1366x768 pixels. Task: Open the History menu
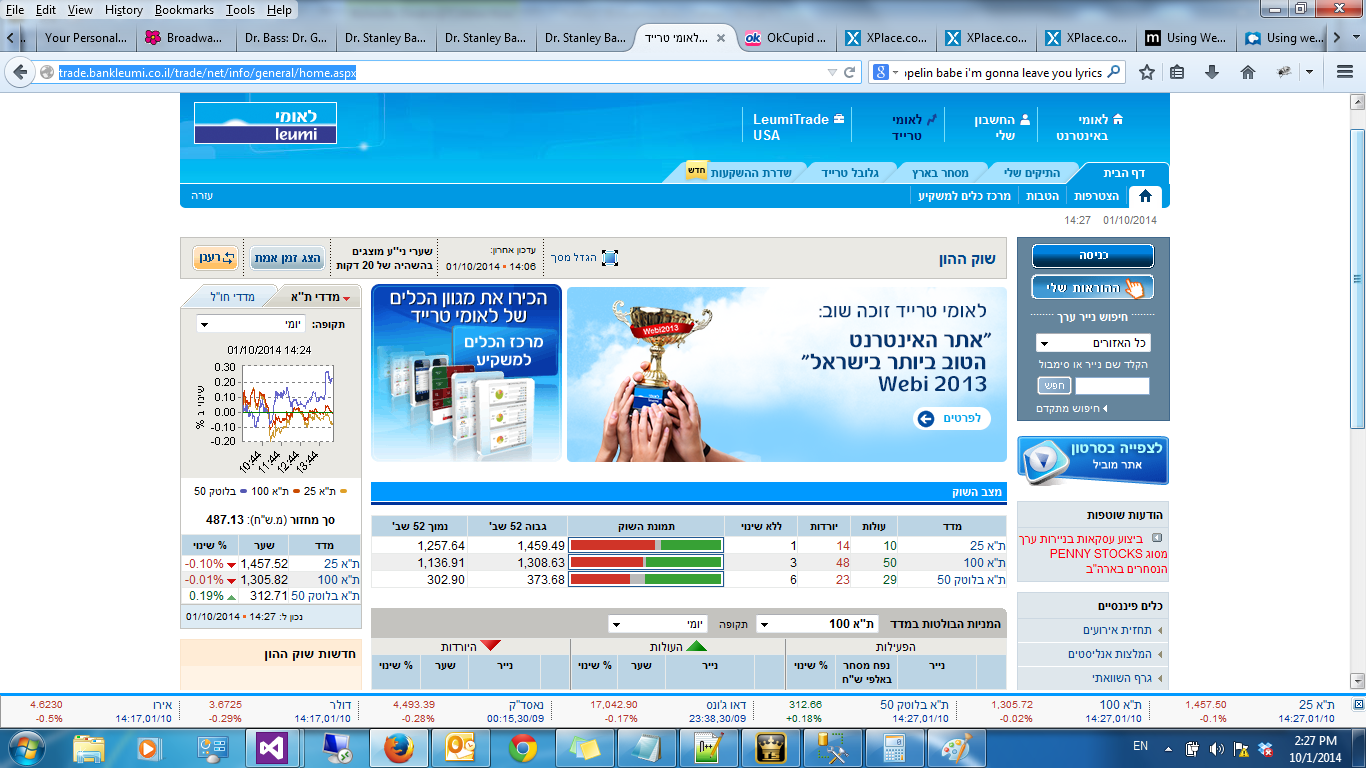[123, 9]
